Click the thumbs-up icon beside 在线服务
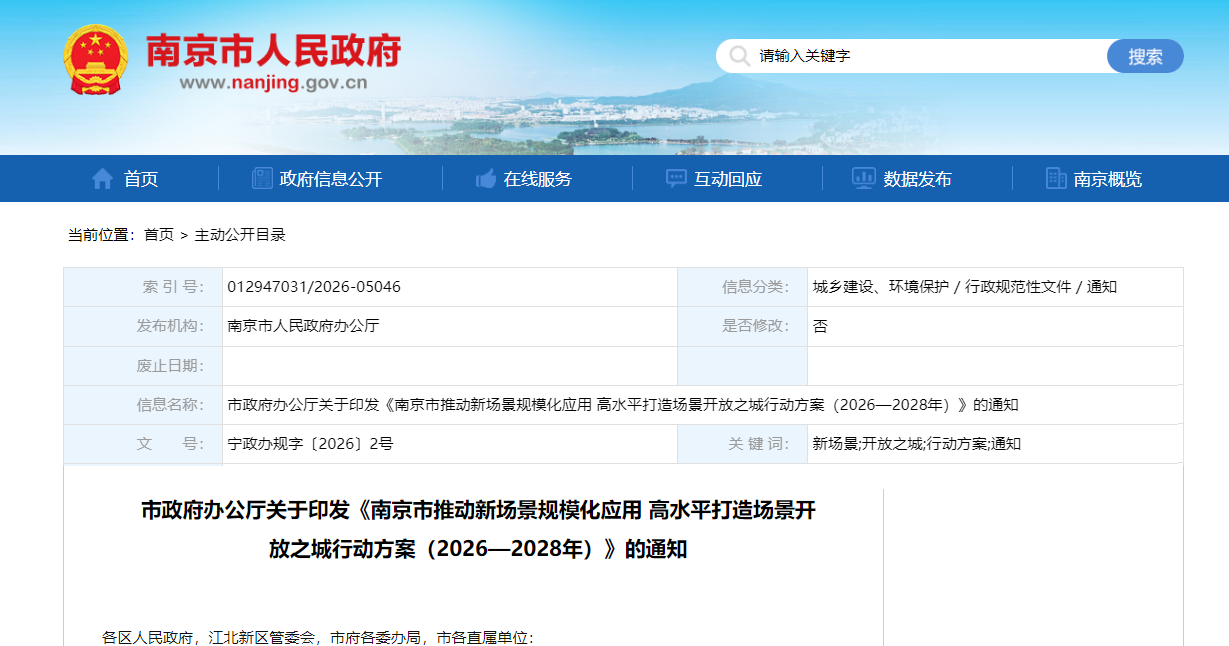 click(486, 179)
